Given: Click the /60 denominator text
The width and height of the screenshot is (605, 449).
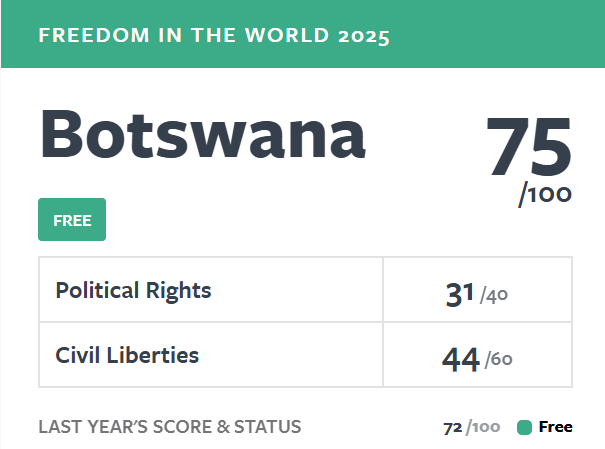Looking at the screenshot, I should (x=499, y=360).
